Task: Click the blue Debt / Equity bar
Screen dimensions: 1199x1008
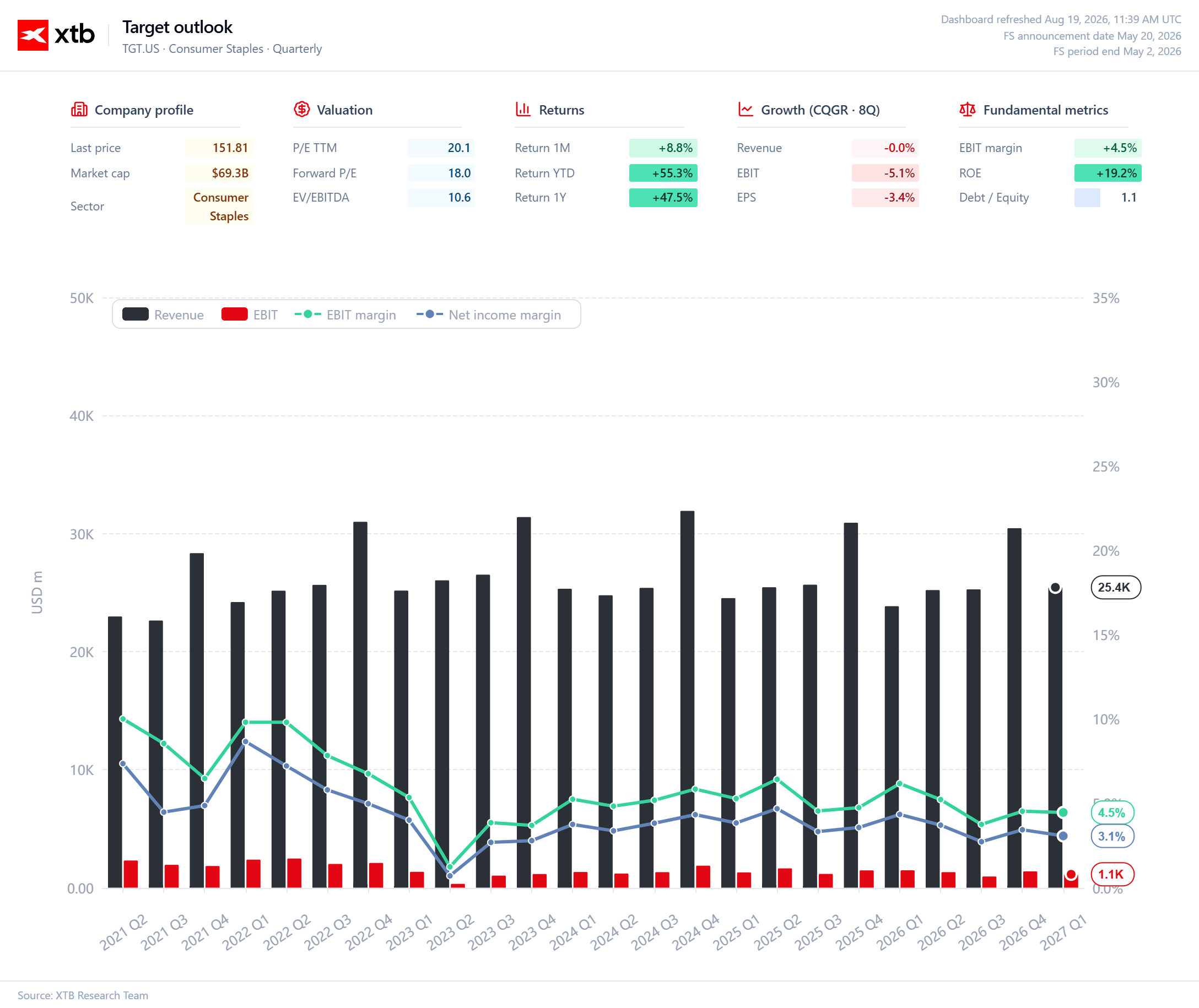Action: [1088, 198]
